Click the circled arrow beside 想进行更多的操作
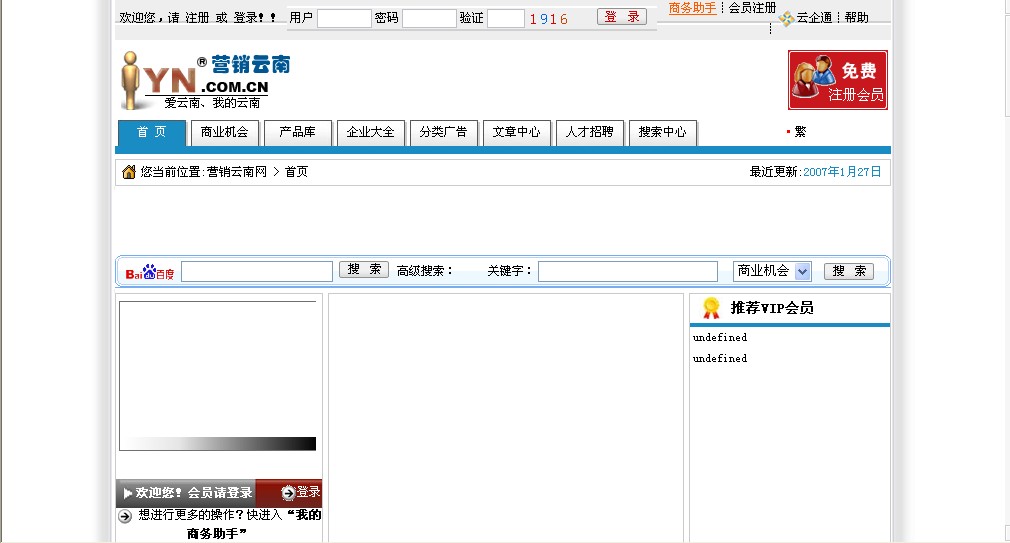The height and width of the screenshot is (543, 1010). [125, 516]
